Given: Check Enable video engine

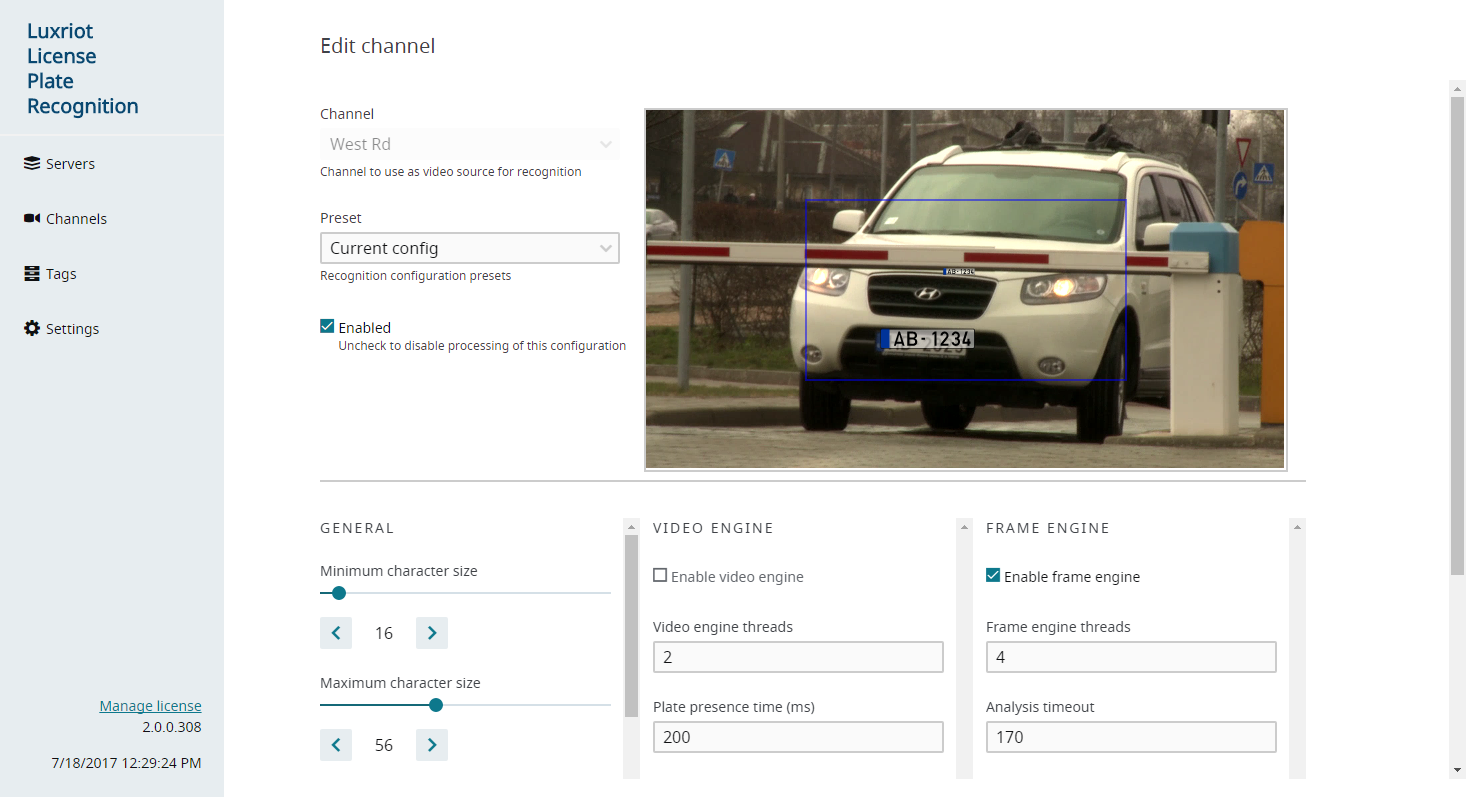Looking at the screenshot, I should (660, 576).
